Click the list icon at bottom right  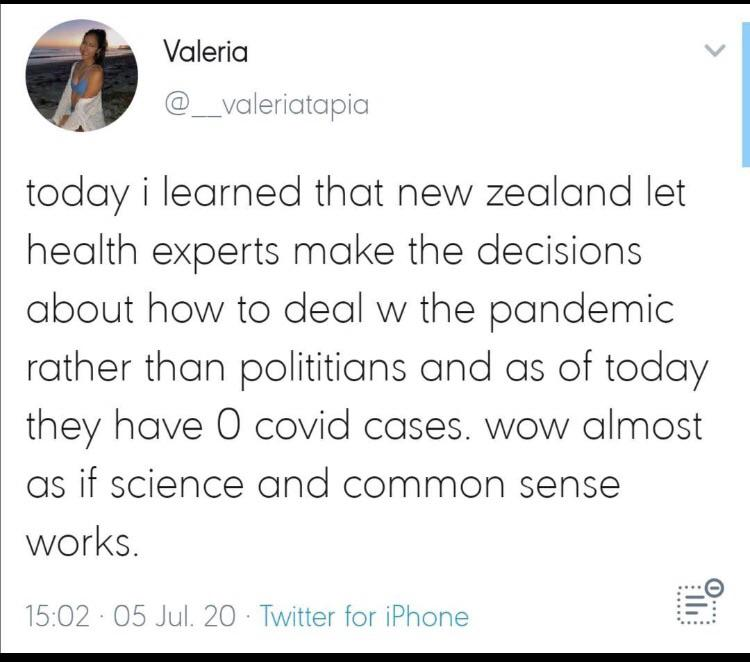[696, 603]
